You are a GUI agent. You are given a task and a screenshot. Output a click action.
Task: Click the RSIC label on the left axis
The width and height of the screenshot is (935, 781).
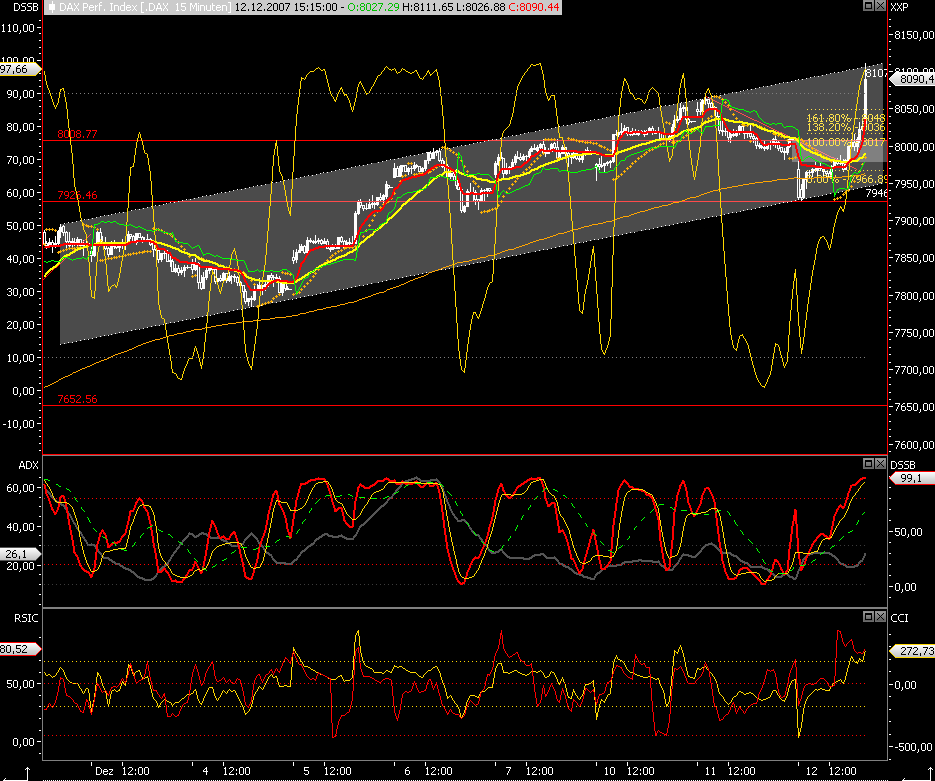(26, 618)
